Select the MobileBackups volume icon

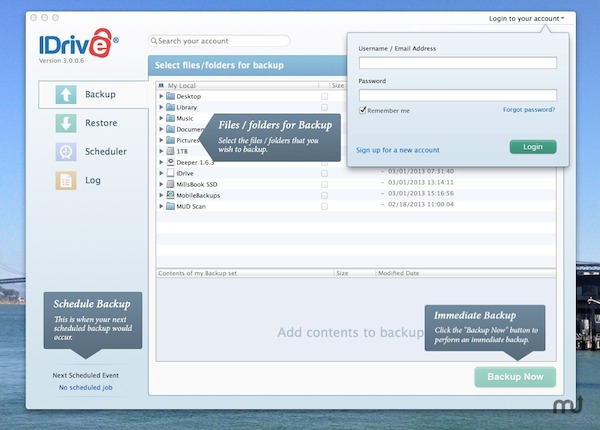point(171,195)
